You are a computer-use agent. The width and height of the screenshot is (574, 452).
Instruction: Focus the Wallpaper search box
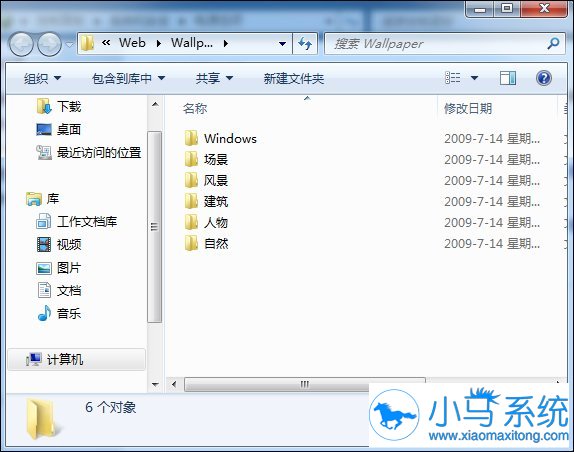click(445, 44)
